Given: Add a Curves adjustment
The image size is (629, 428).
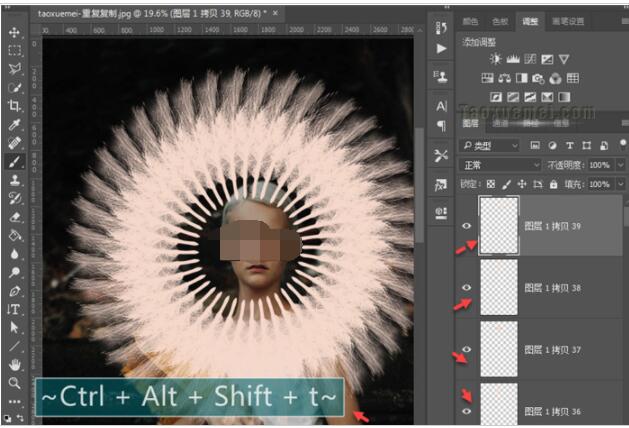Looking at the screenshot, I should coord(530,59).
